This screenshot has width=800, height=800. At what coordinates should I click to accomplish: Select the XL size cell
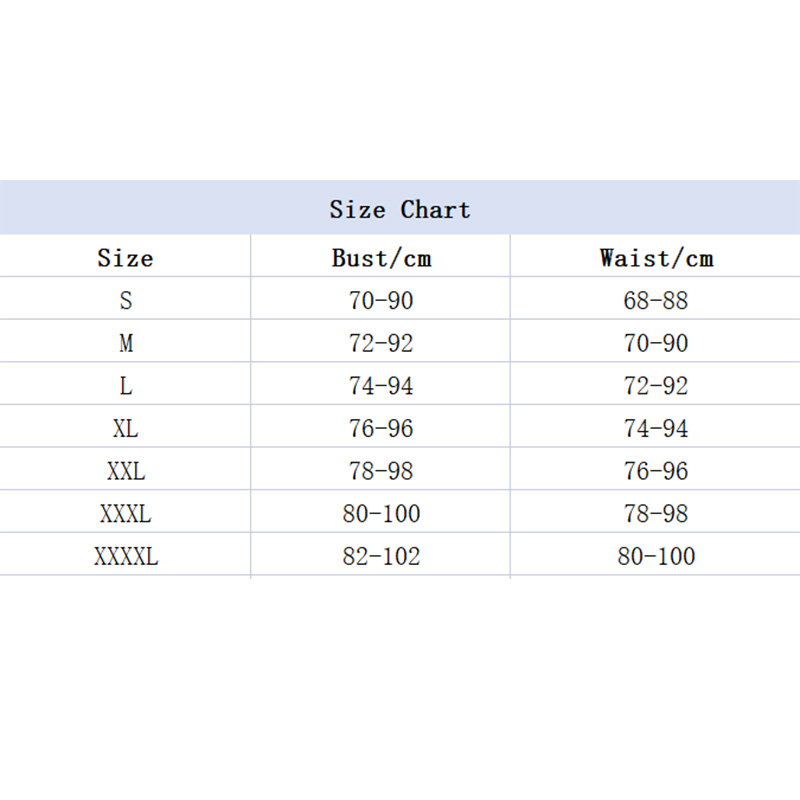click(126, 429)
